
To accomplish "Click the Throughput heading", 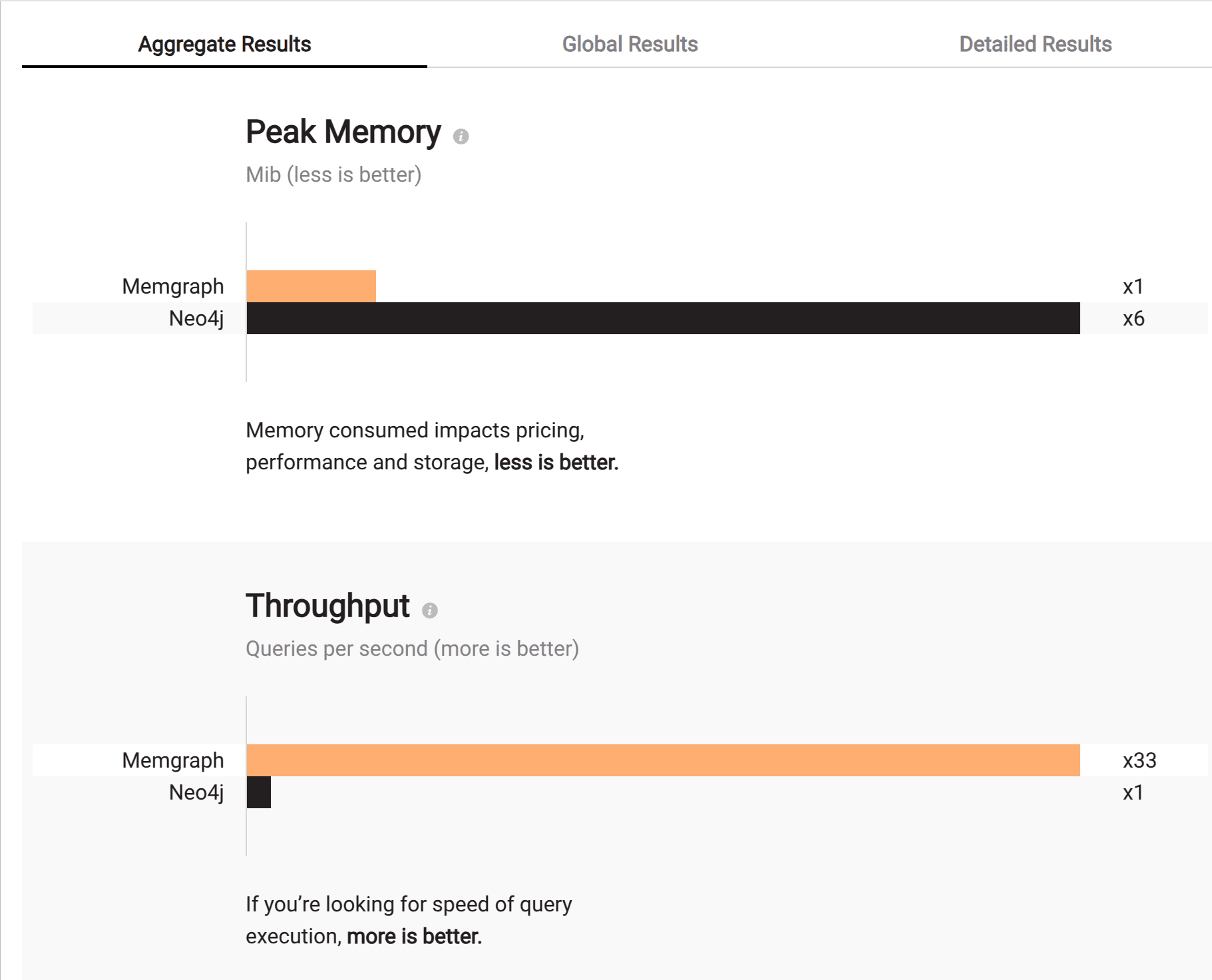I will point(327,606).
